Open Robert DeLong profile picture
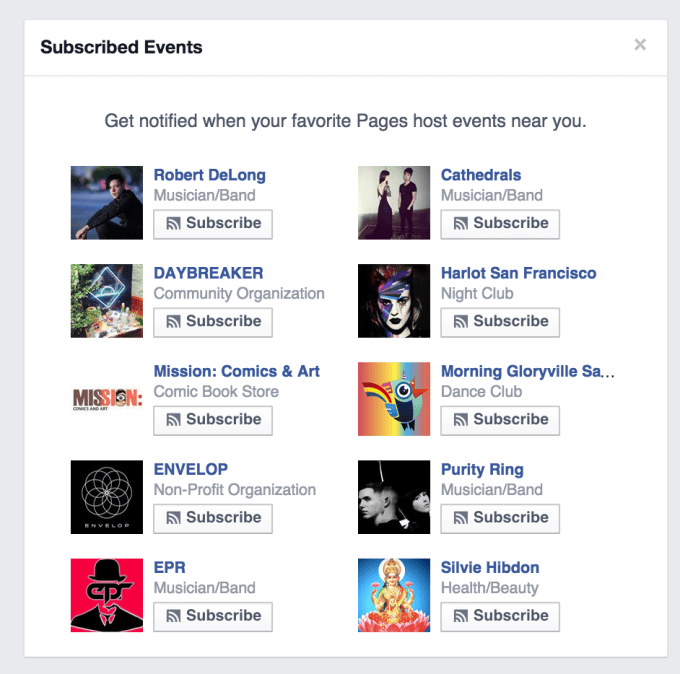The height and width of the screenshot is (674, 680). pos(107,203)
